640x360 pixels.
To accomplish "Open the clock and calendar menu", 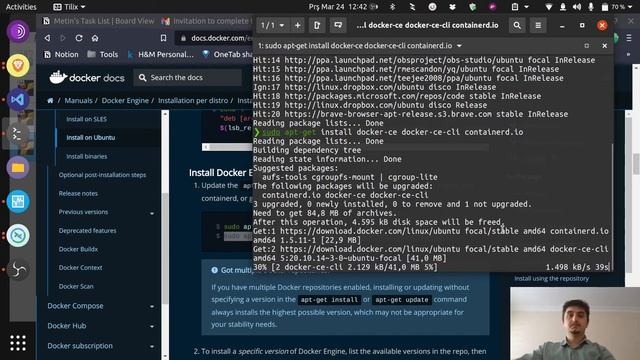I will tap(338, 7).
